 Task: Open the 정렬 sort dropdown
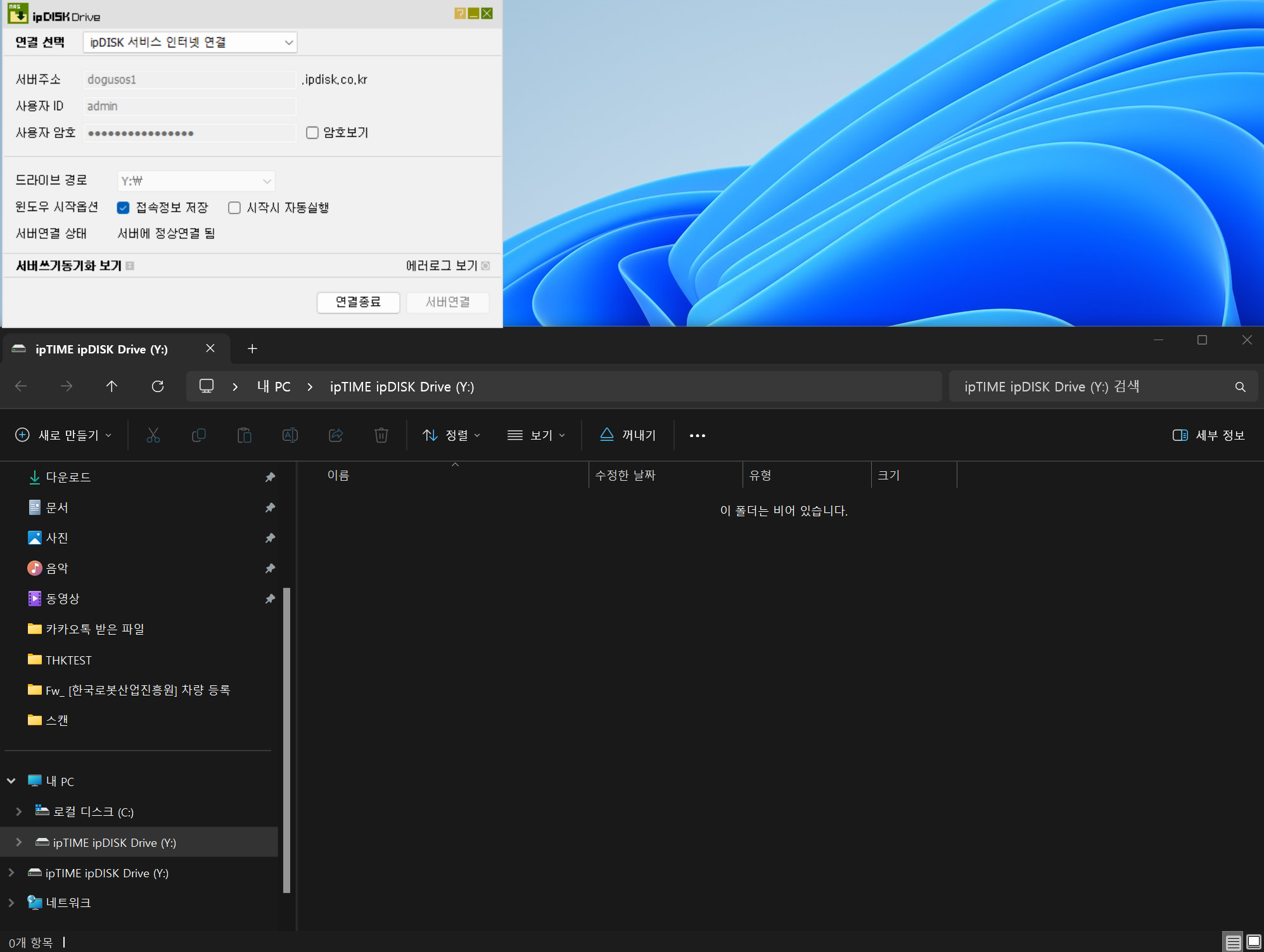[x=452, y=435]
